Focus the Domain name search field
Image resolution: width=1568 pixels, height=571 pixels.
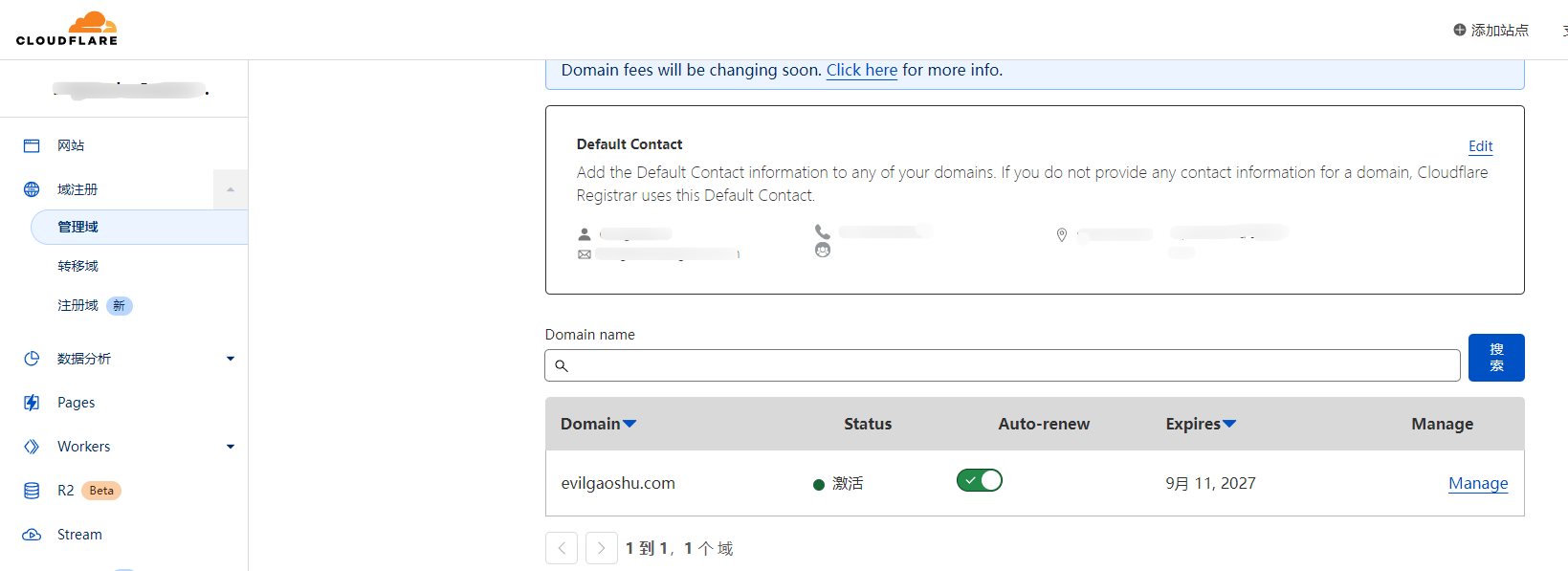coord(1003,365)
